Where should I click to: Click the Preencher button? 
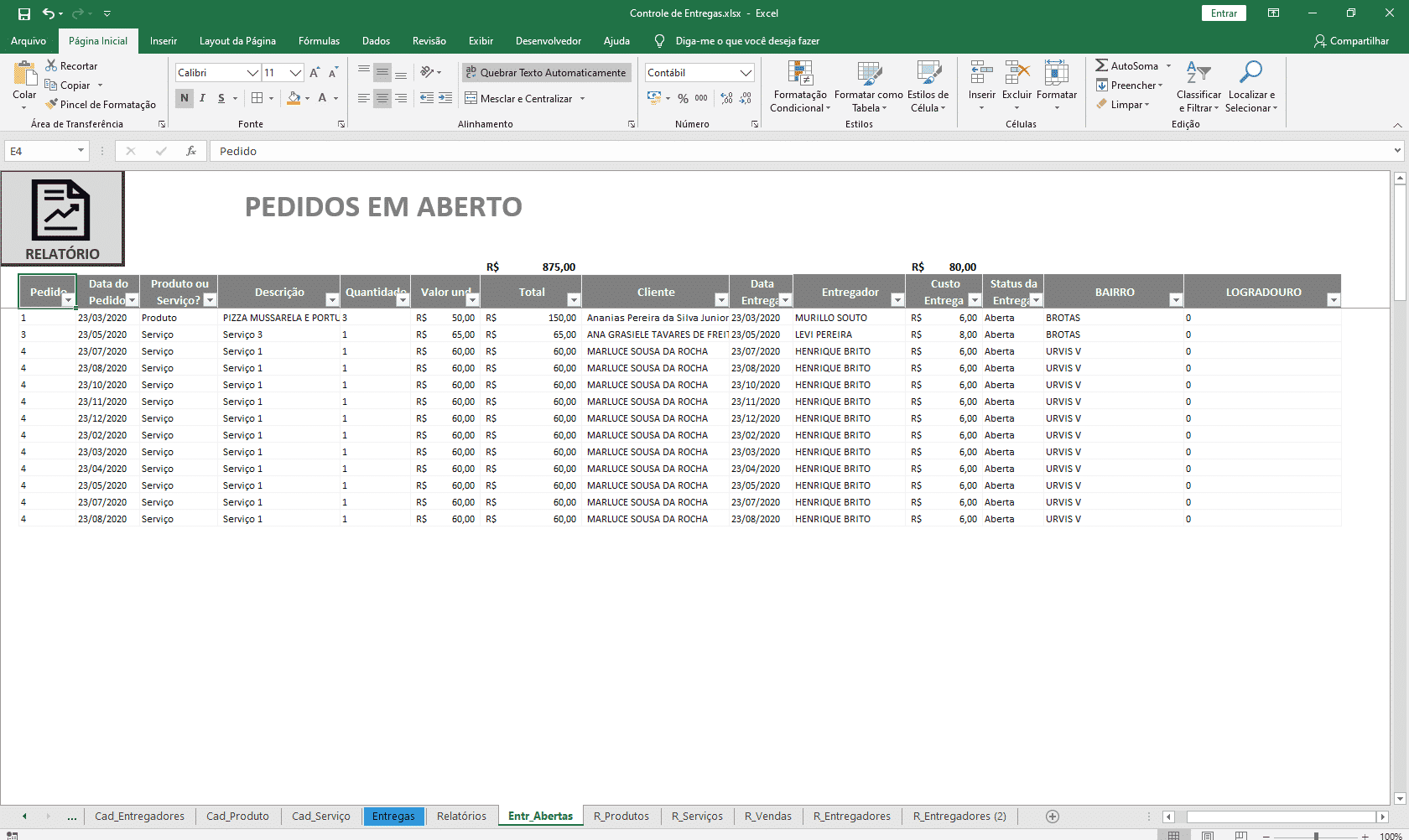pyautogui.click(x=1130, y=85)
